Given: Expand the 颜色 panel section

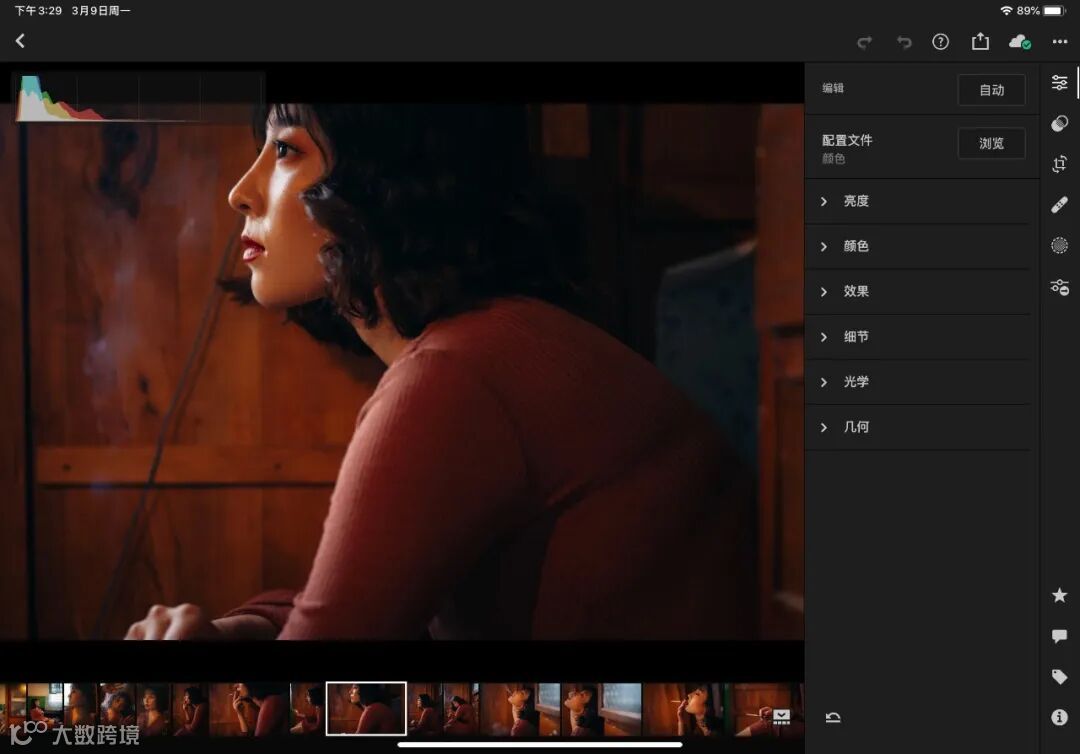Looking at the screenshot, I should tap(917, 246).
